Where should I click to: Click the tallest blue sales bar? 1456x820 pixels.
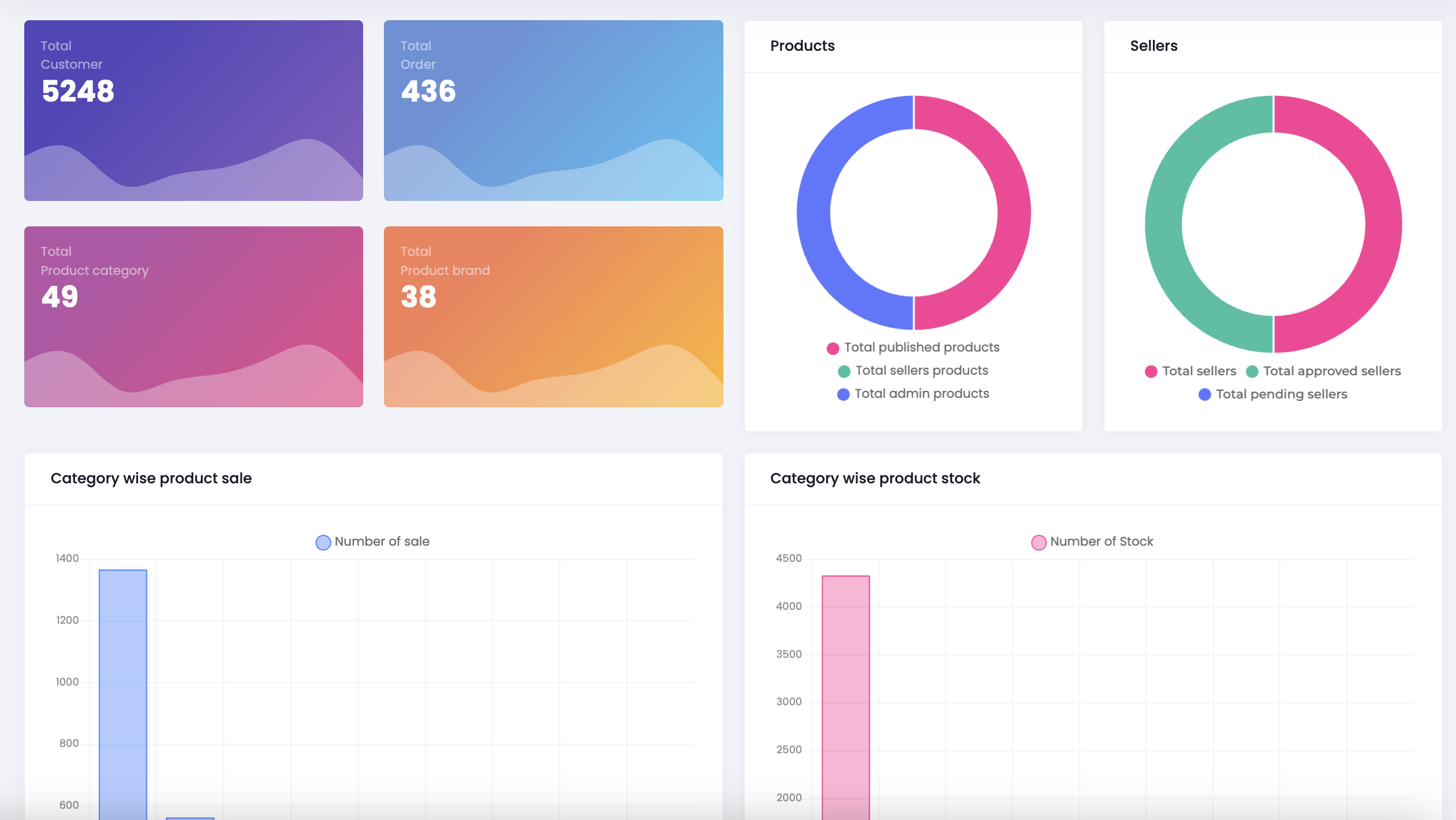click(123, 693)
